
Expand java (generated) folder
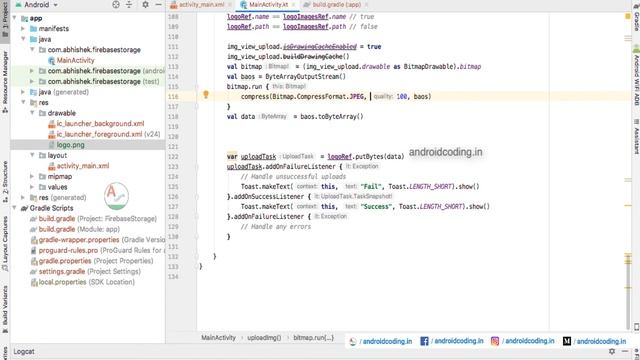tap(23, 92)
